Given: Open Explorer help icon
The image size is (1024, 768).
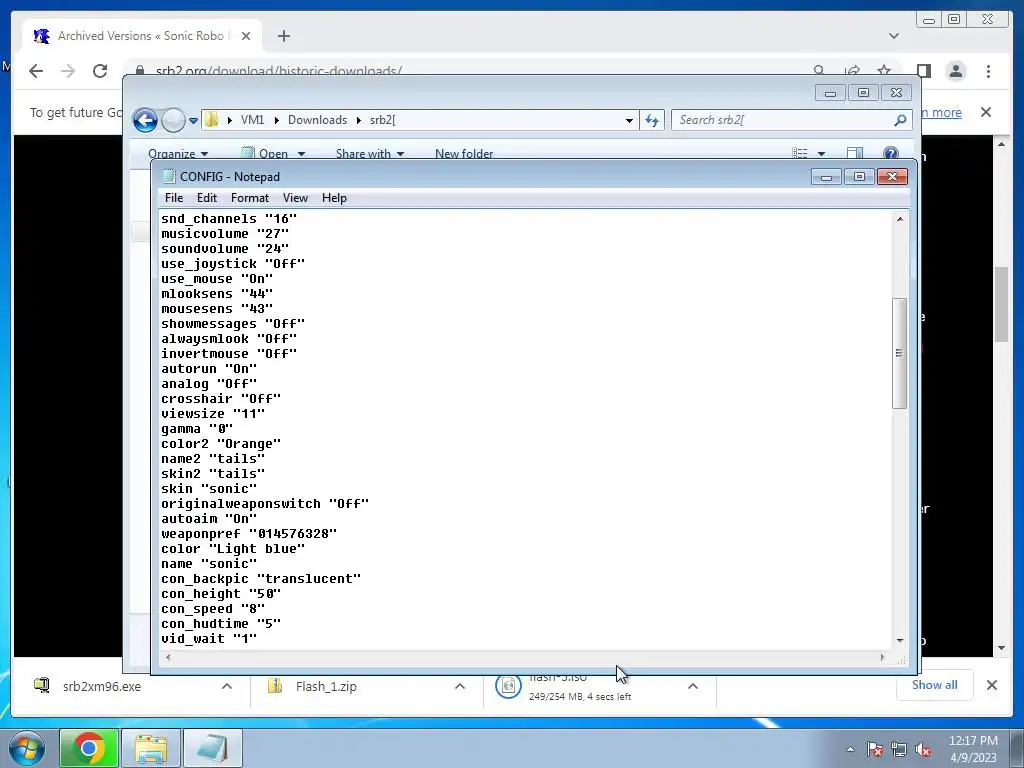Looking at the screenshot, I should [891, 153].
